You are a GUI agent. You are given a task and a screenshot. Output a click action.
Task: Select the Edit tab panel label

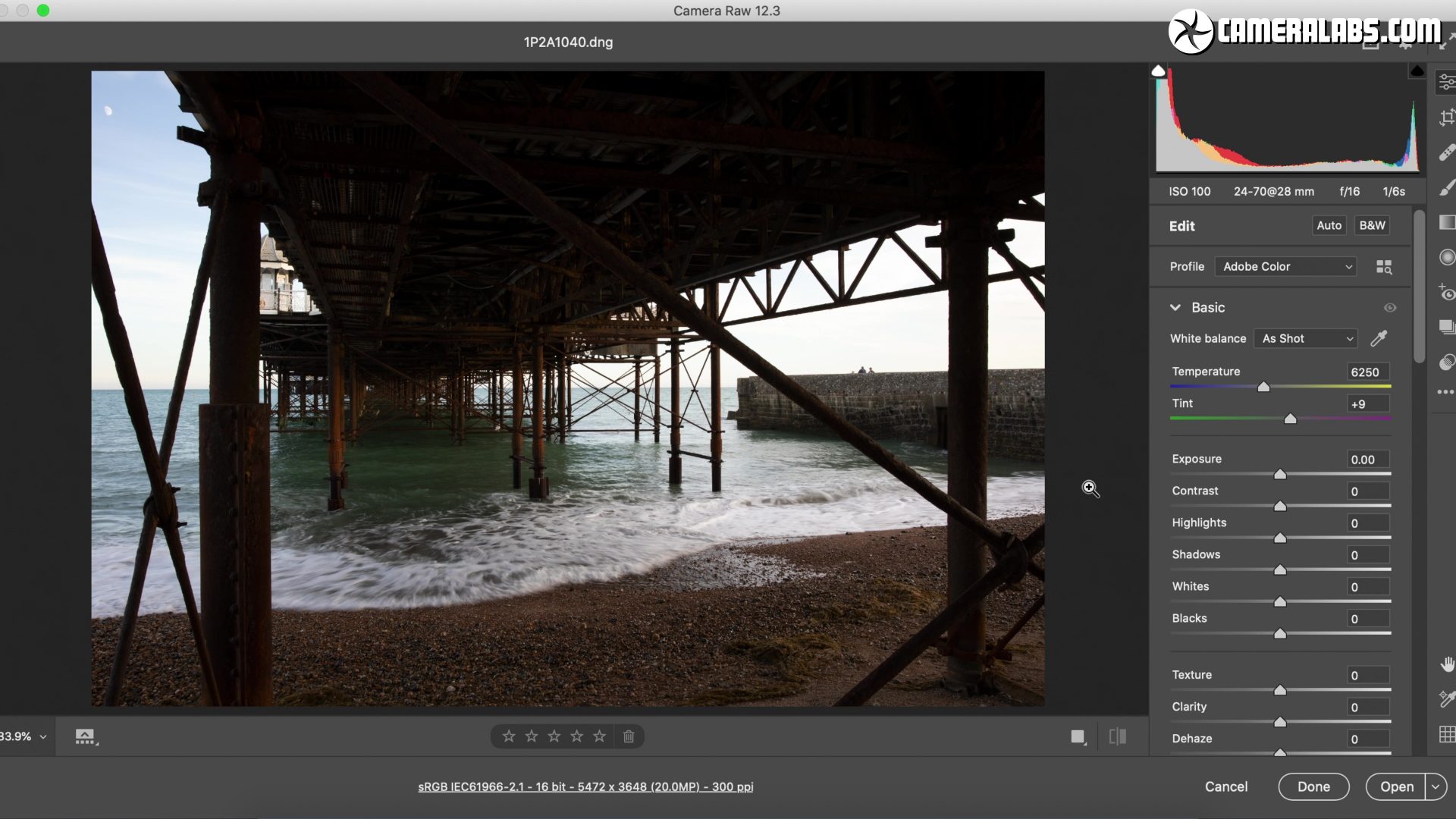[x=1182, y=224]
